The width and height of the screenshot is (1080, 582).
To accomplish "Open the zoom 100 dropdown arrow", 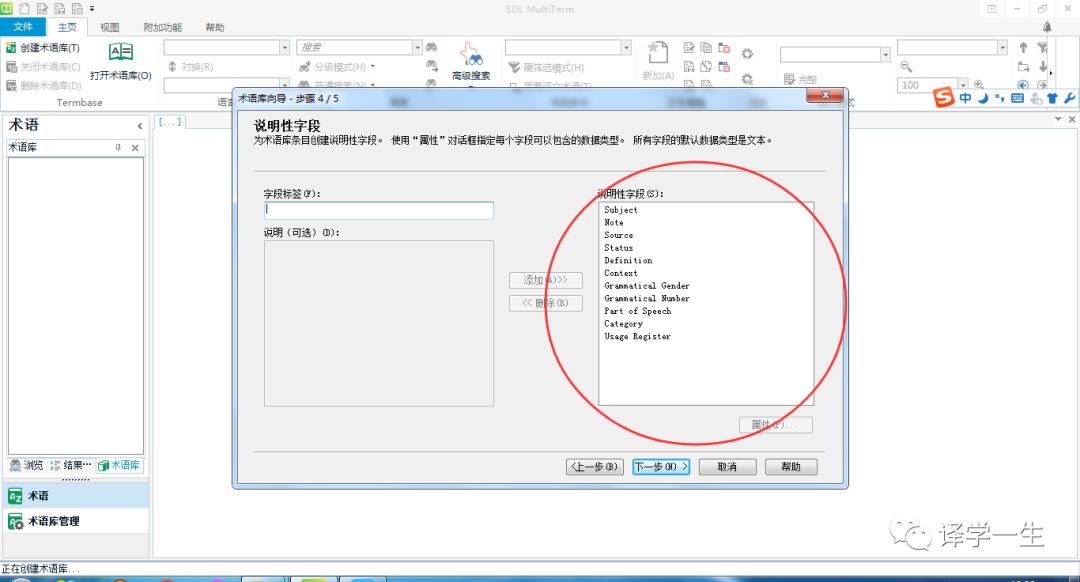I will pos(963,85).
